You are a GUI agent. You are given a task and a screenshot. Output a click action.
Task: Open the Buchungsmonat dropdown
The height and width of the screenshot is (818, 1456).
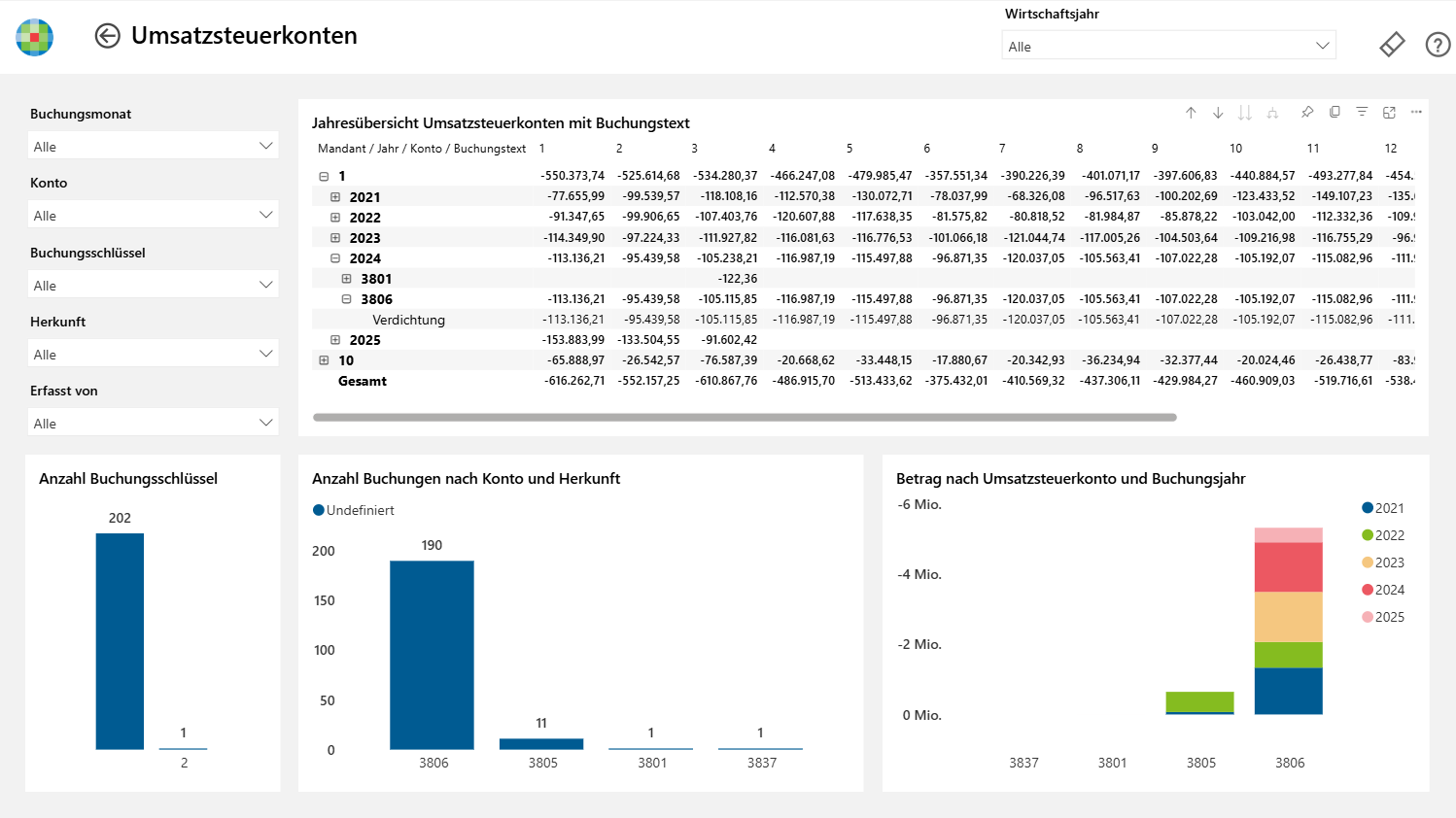pyautogui.click(x=154, y=146)
